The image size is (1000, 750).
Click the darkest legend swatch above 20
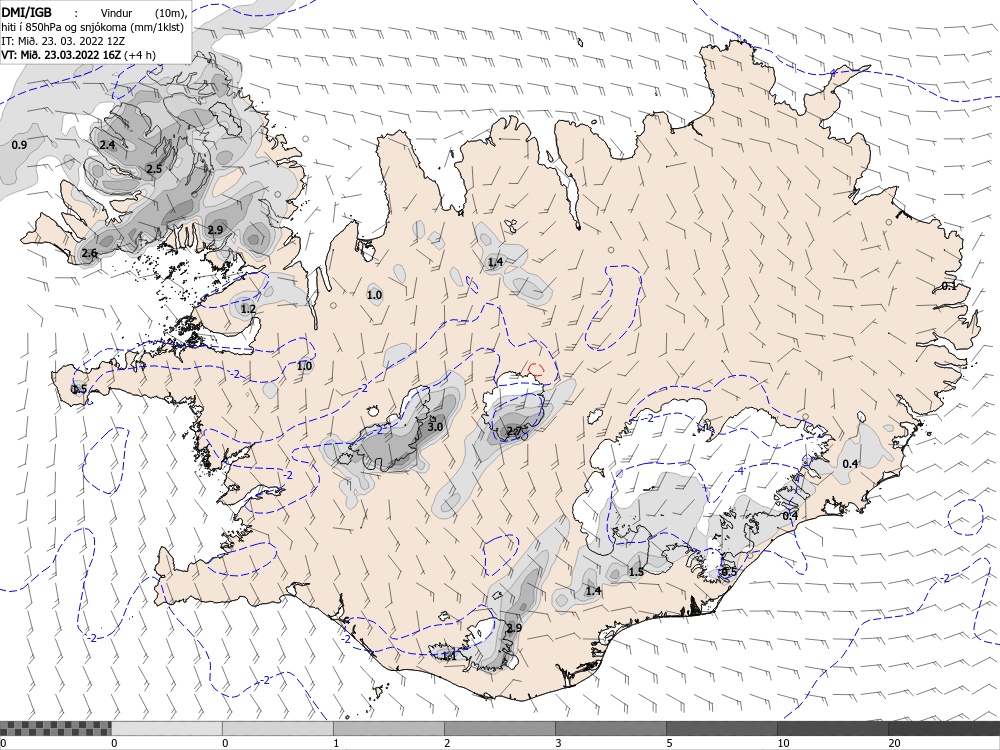(x=944, y=728)
